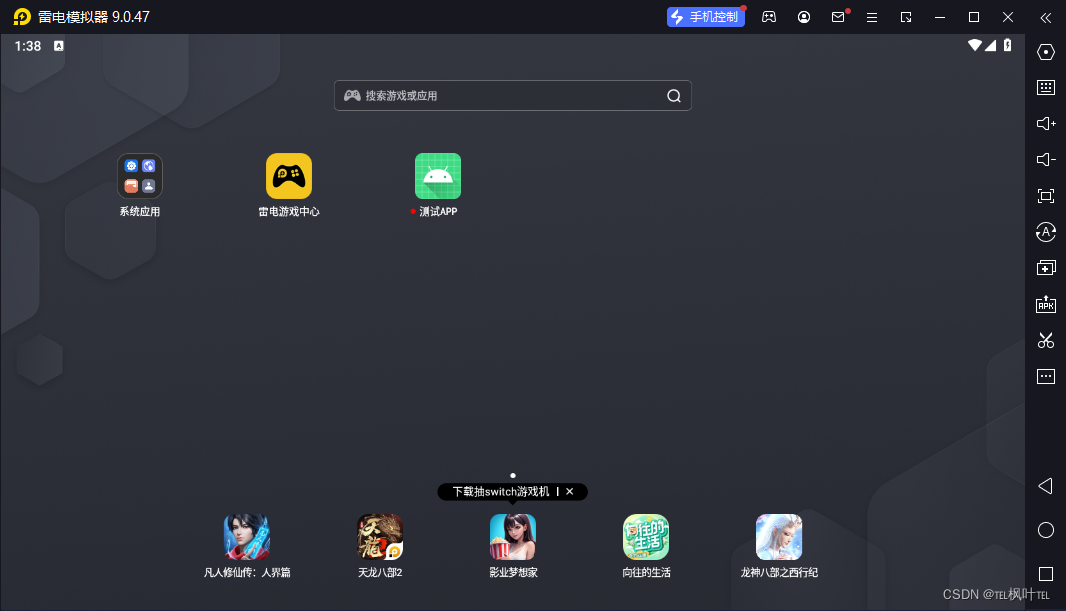Tap the Android back triangle button
The image size is (1066, 611).
tap(1046, 486)
